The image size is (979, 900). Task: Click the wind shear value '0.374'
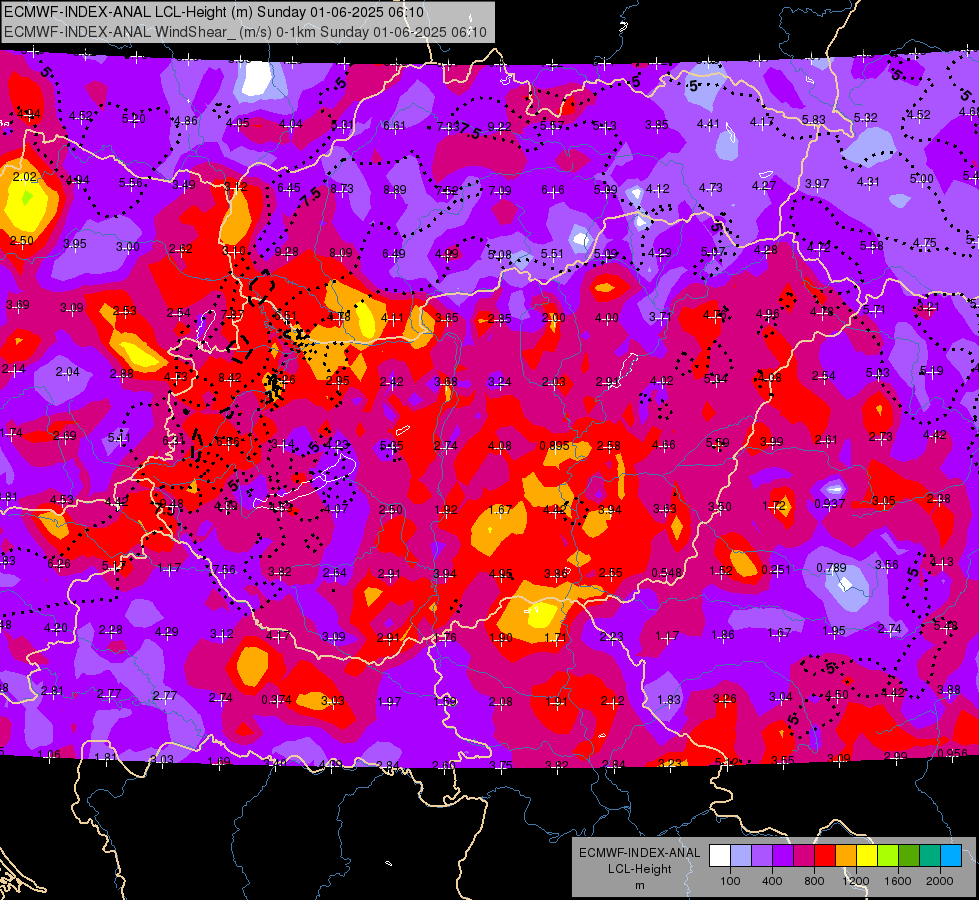276,700
